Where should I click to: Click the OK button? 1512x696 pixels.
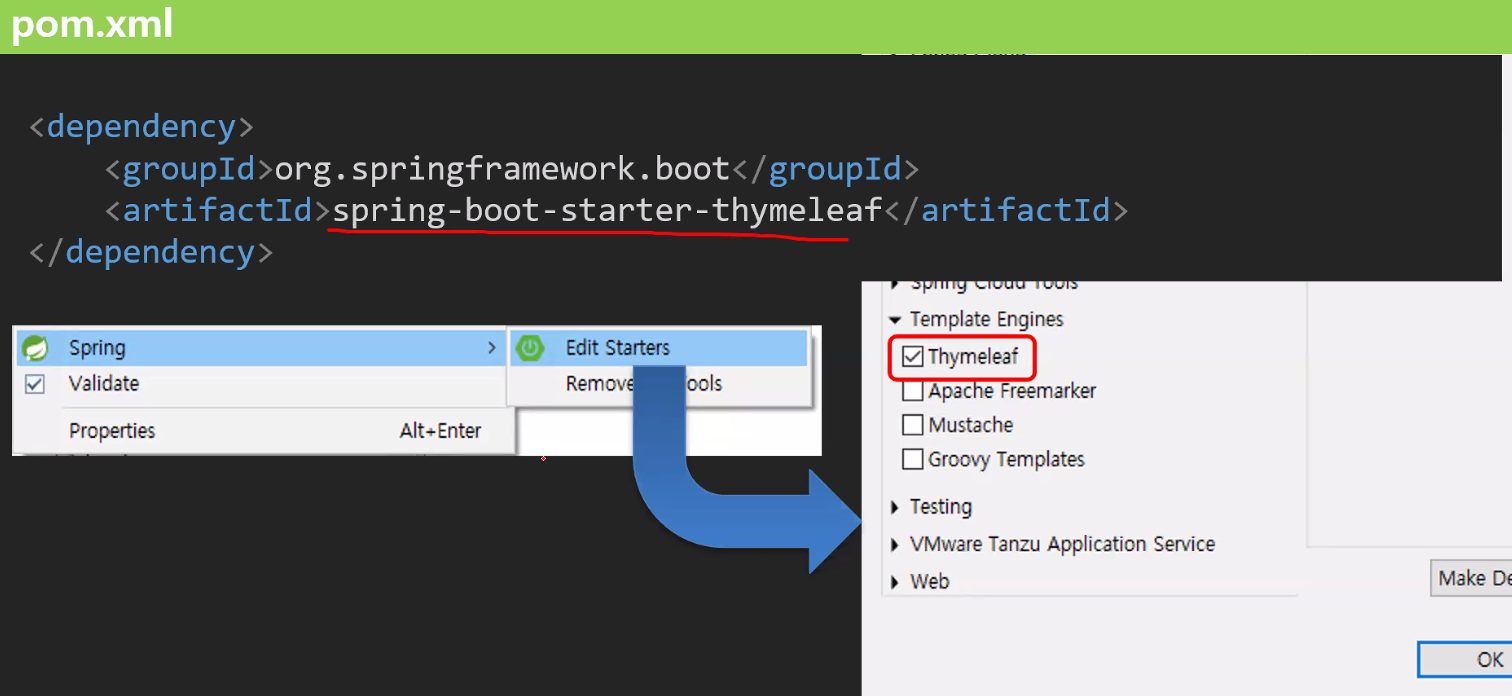coord(1466,659)
